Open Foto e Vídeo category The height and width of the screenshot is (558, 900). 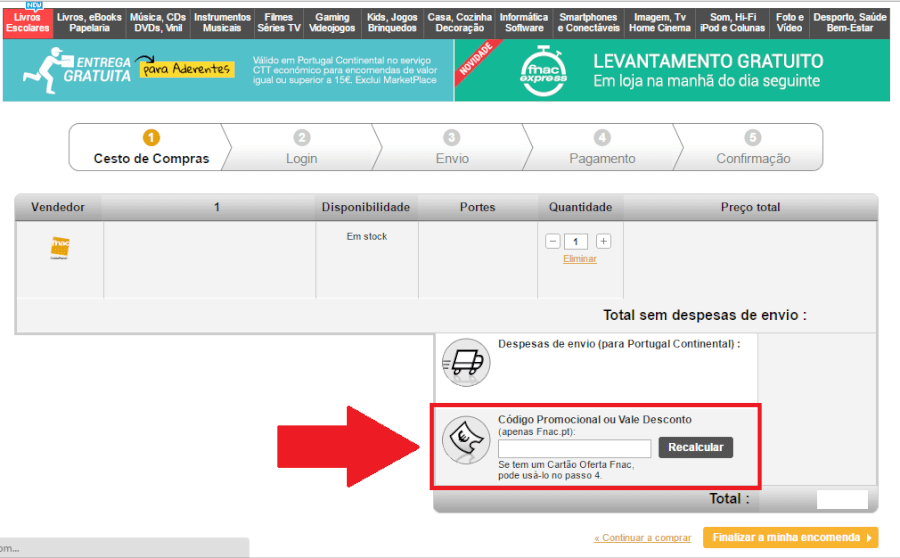point(789,23)
